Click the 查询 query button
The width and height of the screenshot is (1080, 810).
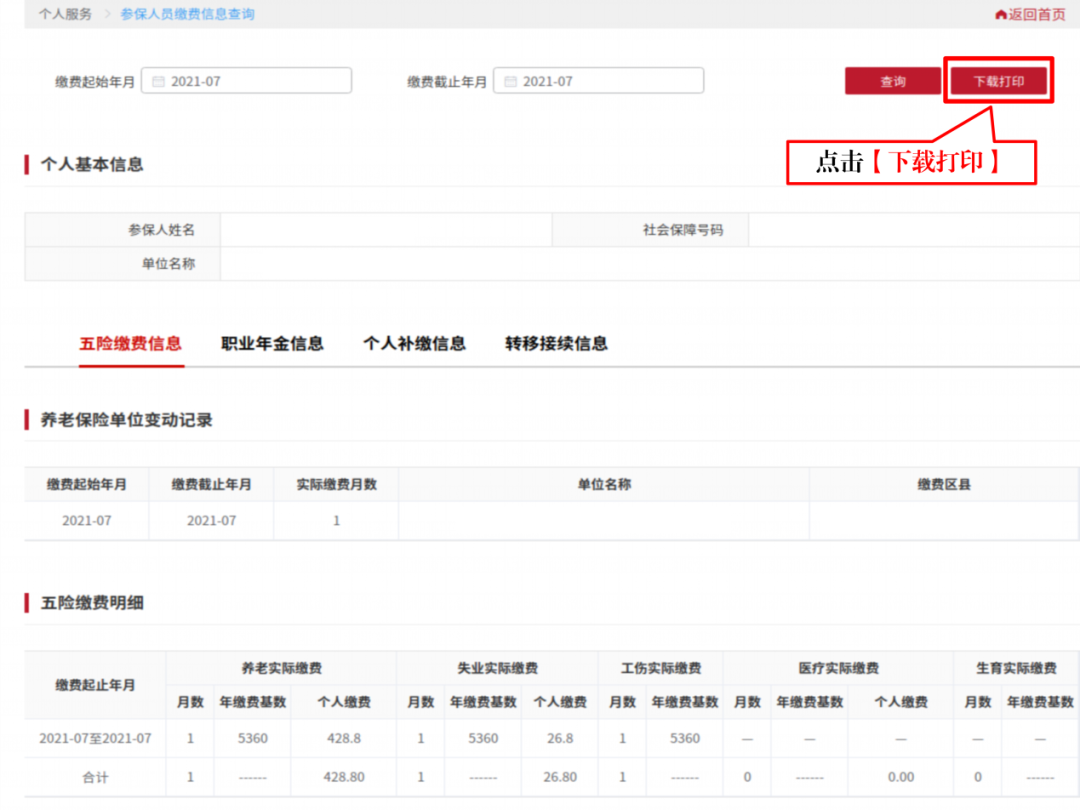coord(892,81)
